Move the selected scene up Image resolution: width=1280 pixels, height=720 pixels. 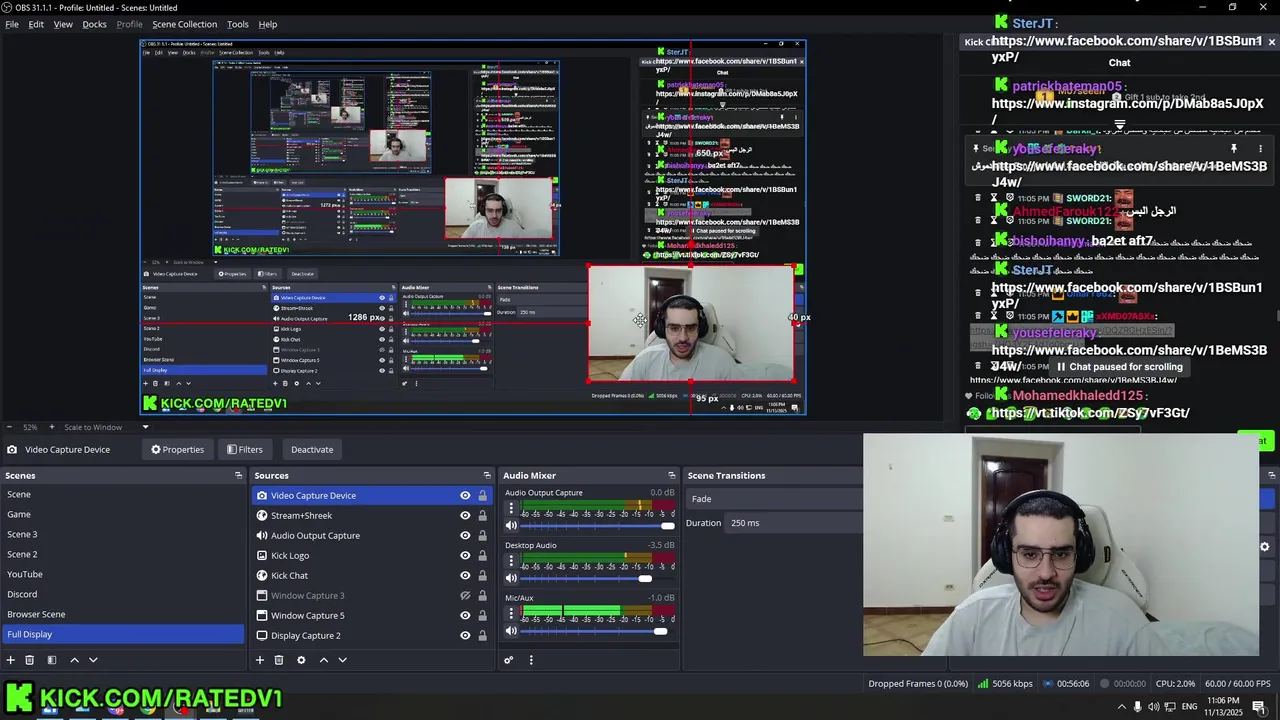(x=74, y=660)
